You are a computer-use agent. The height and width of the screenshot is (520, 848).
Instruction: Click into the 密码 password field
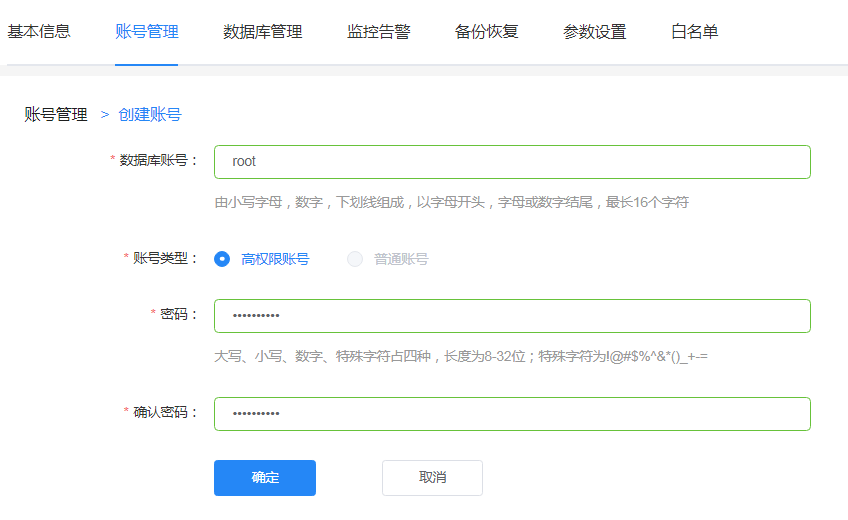pyautogui.click(x=512, y=316)
